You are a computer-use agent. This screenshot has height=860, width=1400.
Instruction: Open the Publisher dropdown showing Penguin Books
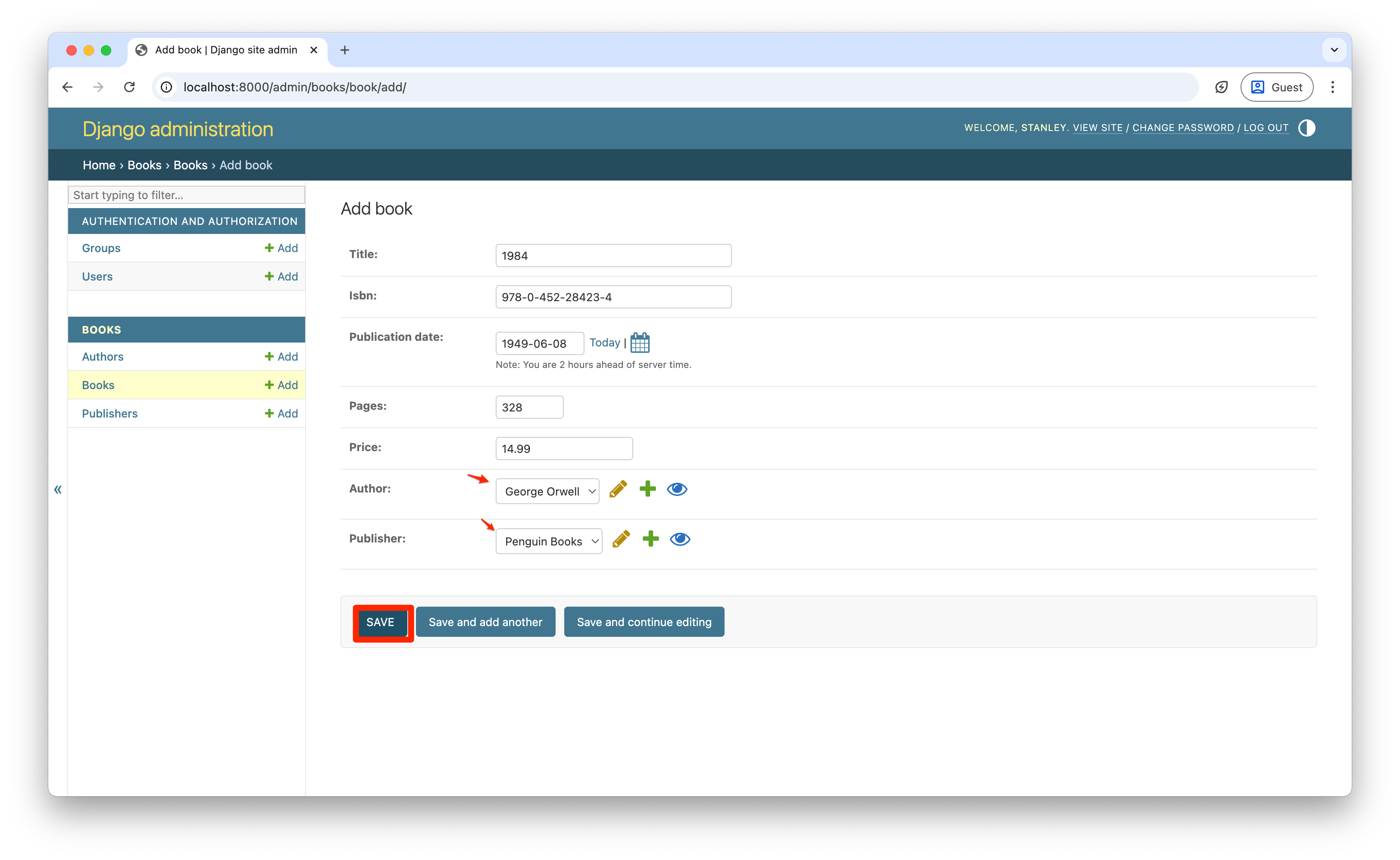pos(548,541)
